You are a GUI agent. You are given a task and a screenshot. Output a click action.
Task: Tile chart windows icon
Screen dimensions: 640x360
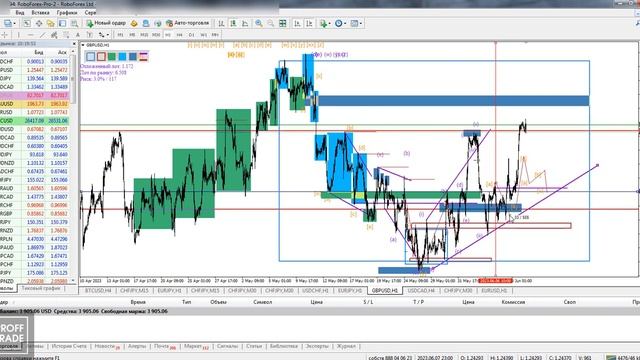click(x=283, y=23)
